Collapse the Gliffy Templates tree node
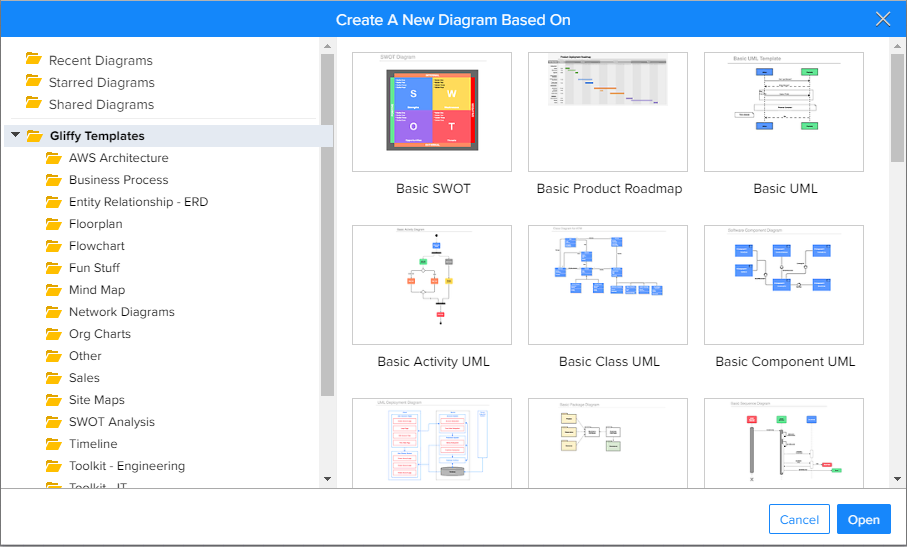Image resolution: width=907 pixels, height=547 pixels. coord(15,136)
